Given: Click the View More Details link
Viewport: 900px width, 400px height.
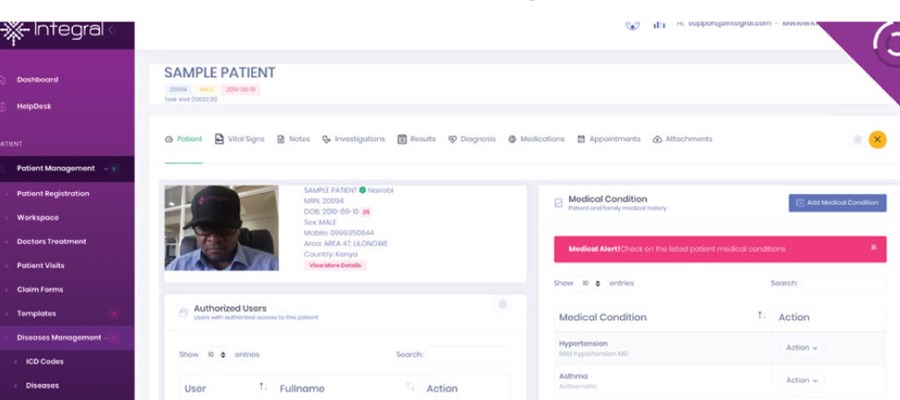Looking at the screenshot, I should pyautogui.click(x=335, y=265).
